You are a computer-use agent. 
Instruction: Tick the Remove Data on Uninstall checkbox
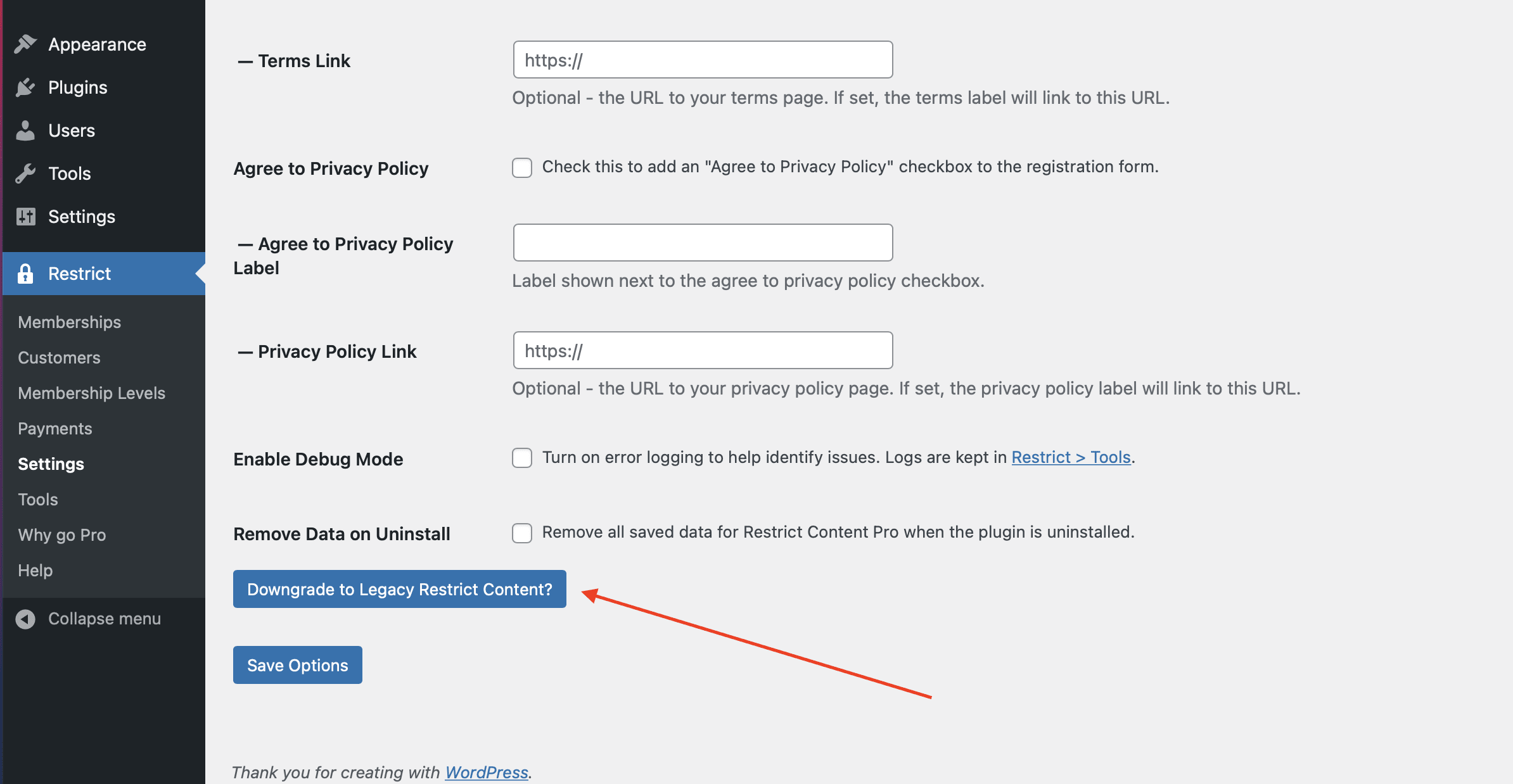point(522,533)
